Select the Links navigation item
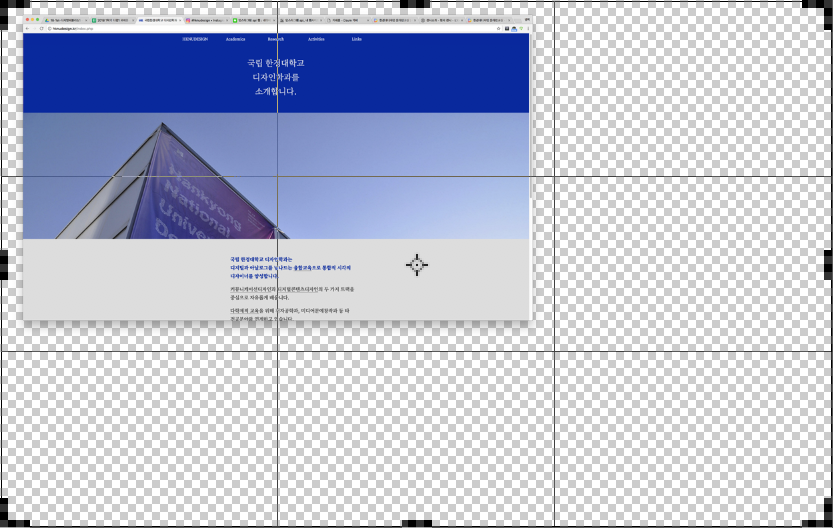 (x=356, y=39)
